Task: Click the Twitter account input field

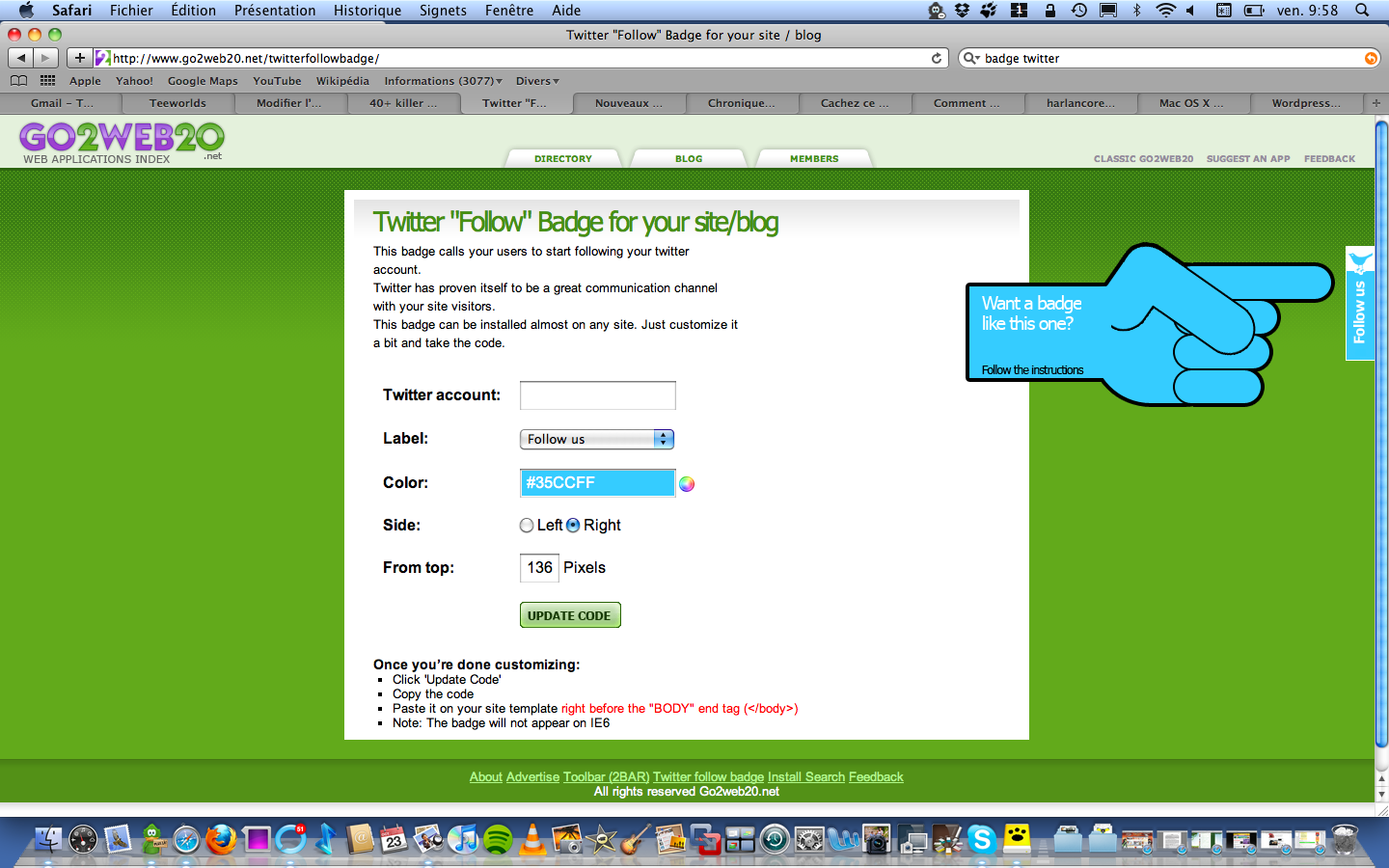Action: click(x=598, y=395)
